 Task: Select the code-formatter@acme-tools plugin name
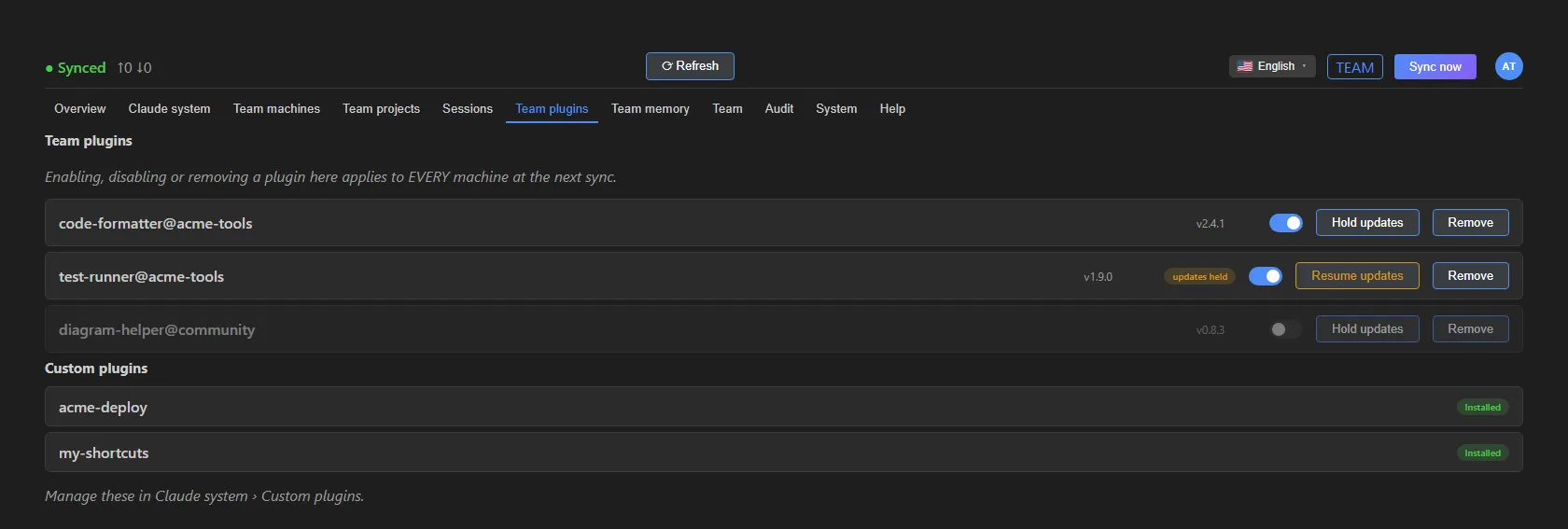(x=155, y=224)
